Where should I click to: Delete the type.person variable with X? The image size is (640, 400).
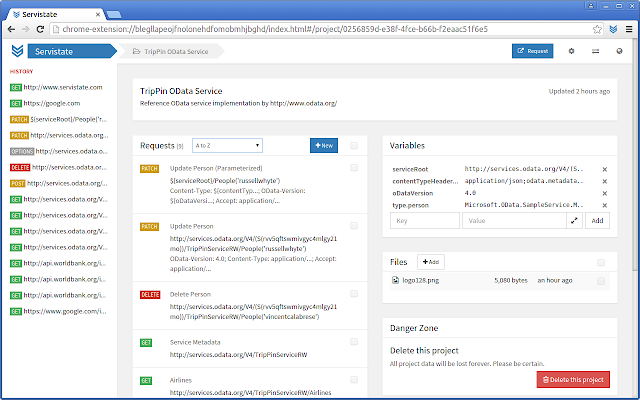tap(605, 205)
